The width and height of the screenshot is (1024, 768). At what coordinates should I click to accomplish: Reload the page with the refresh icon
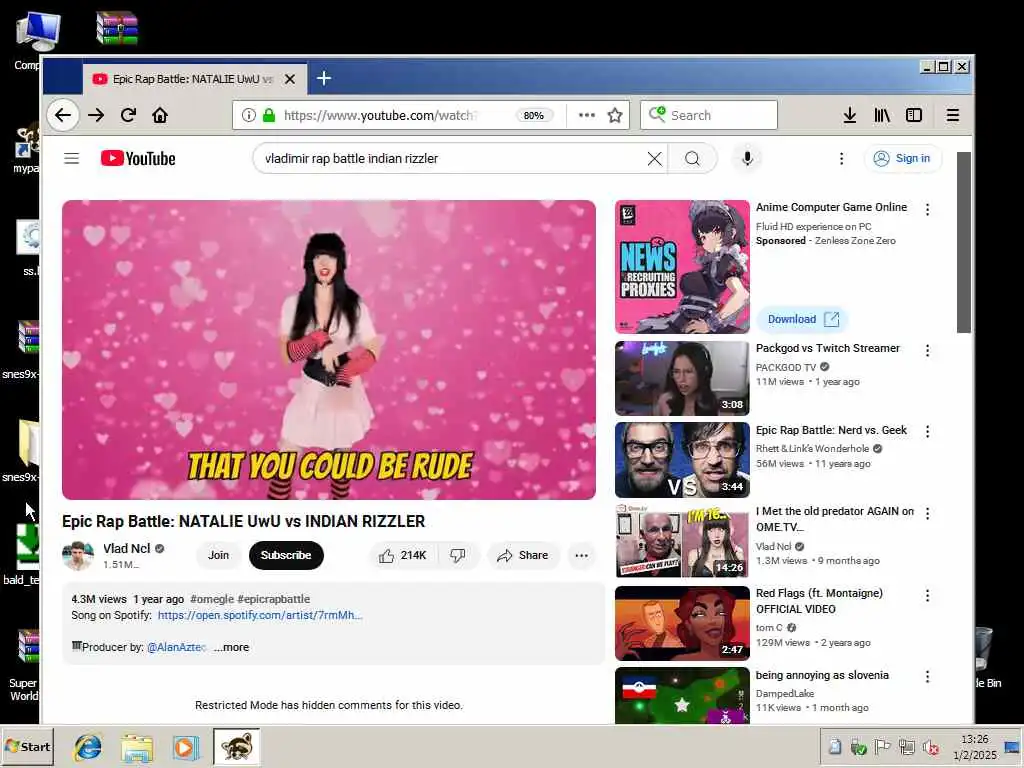128,116
